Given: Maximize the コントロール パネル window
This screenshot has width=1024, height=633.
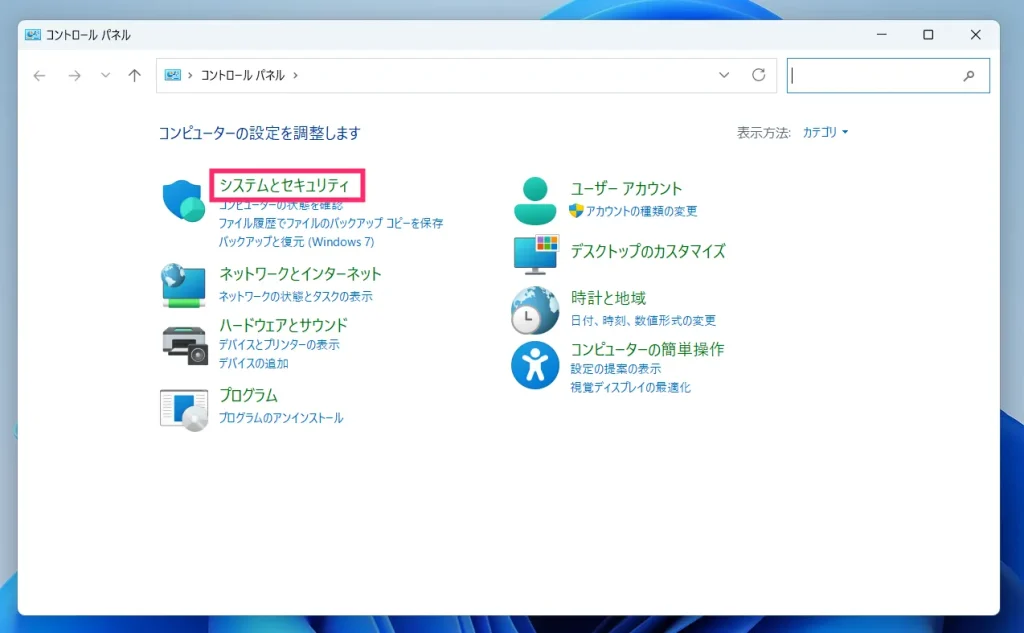Looking at the screenshot, I should pos(928,35).
